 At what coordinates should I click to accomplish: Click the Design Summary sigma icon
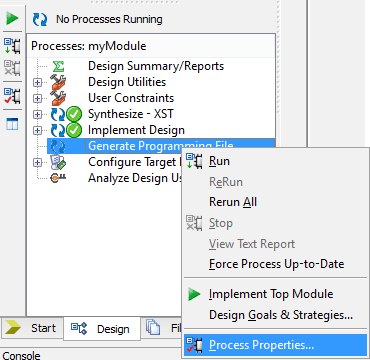(x=59, y=66)
